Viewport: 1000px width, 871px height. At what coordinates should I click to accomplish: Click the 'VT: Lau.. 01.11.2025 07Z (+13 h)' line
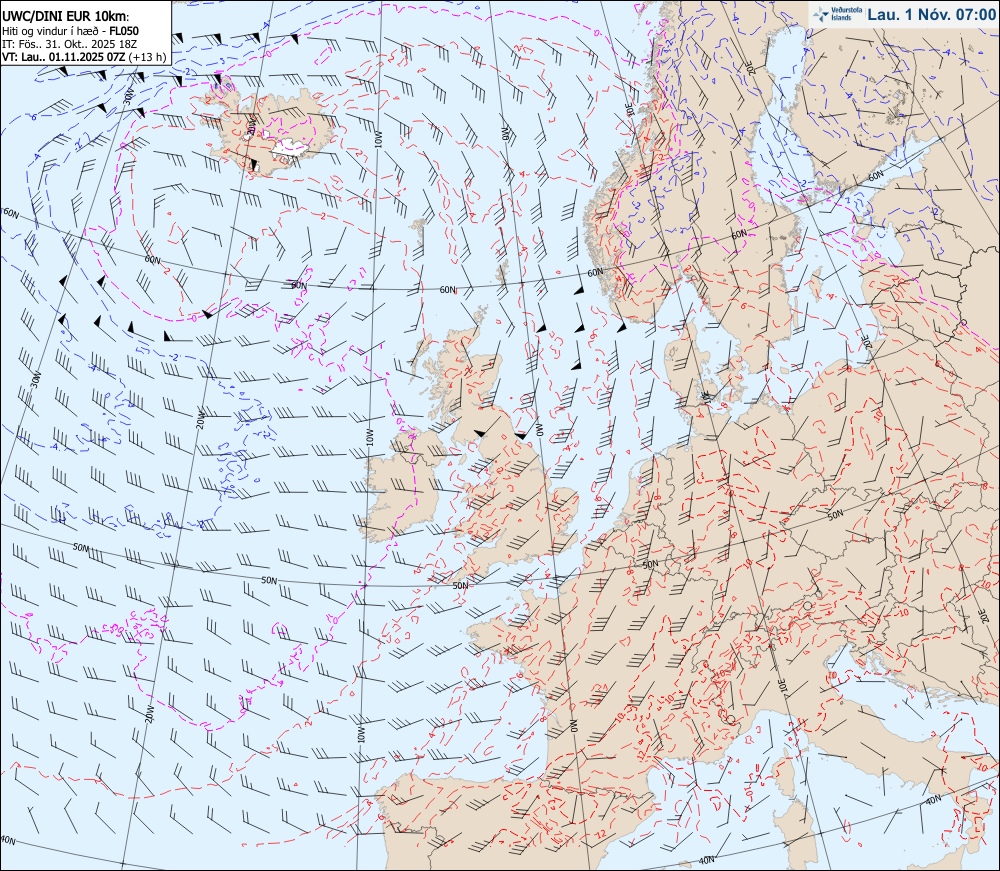click(x=84, y=57)
